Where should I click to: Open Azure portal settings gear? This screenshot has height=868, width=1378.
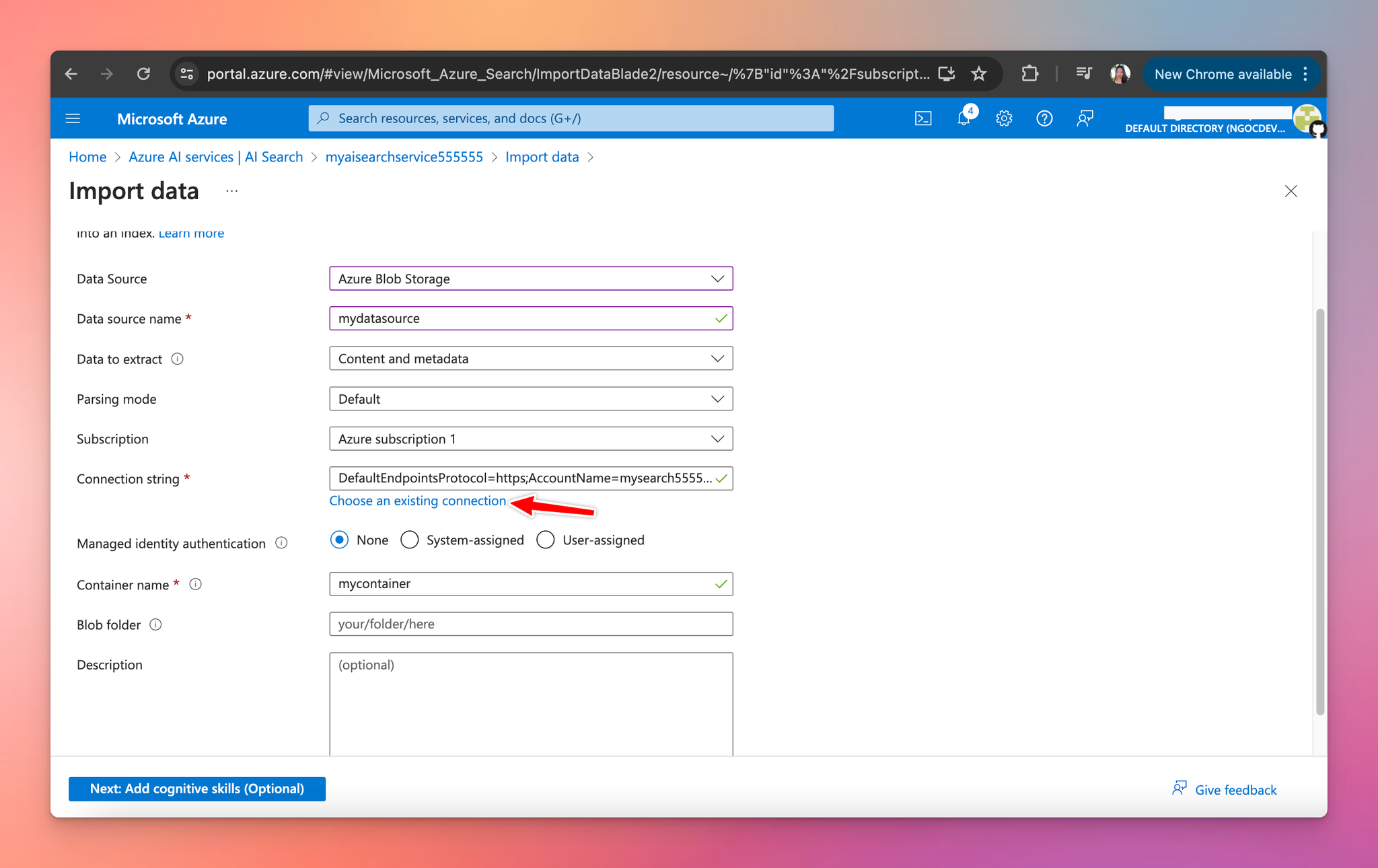1004,118
